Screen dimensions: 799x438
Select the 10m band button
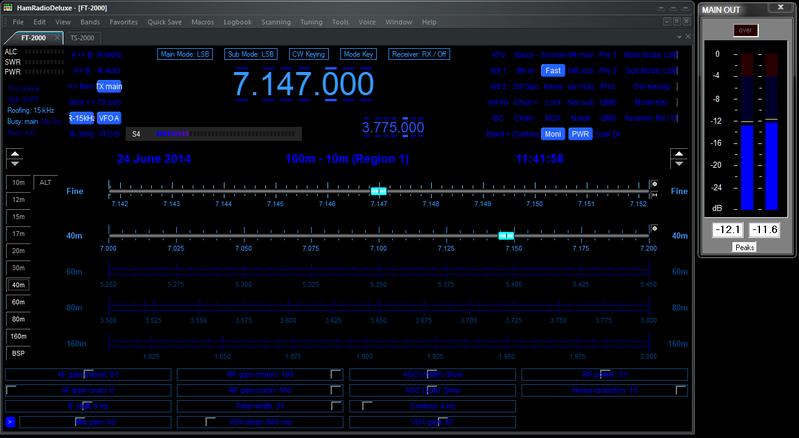coord(18,182)
